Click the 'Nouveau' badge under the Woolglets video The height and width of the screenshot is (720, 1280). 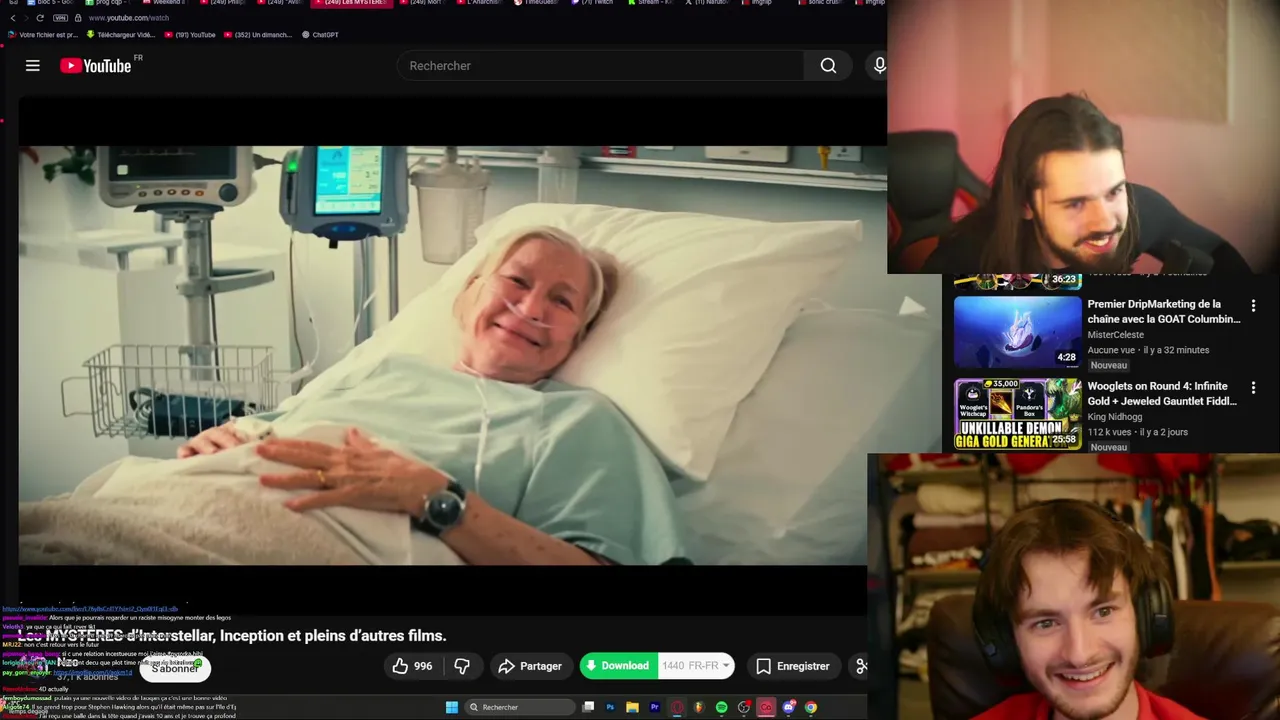[1109, 447]
